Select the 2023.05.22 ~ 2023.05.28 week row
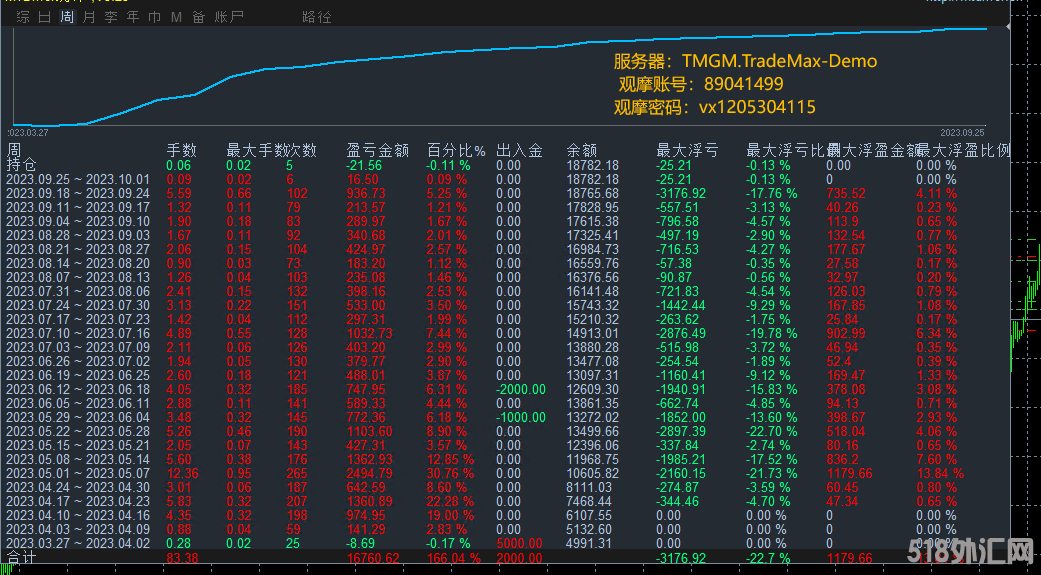This screenshot has width=1041, height=575. (481, 431)
